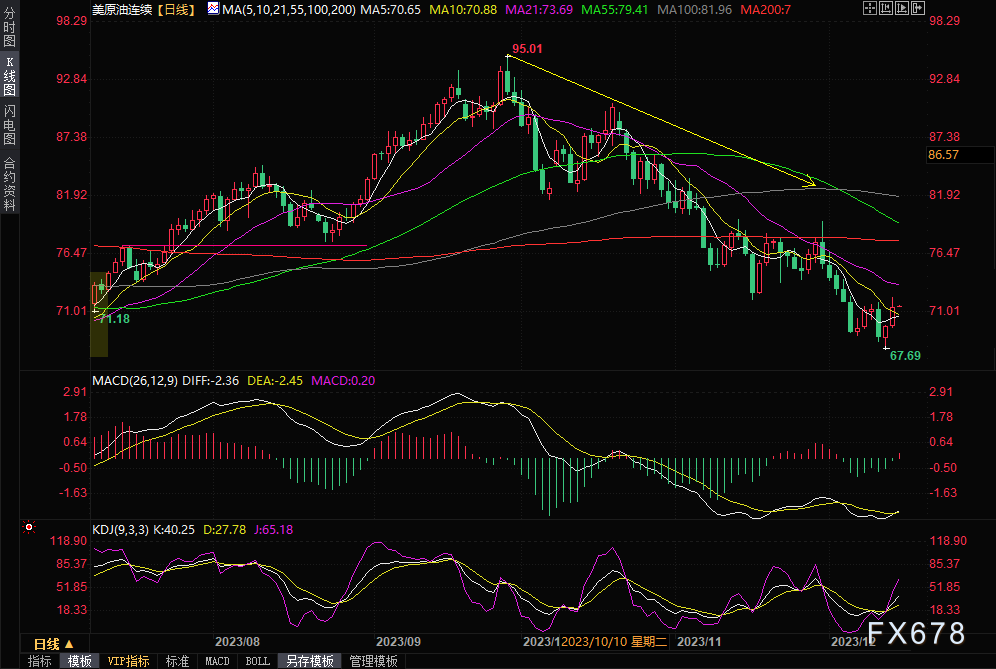Open the 闪电图 side tab
This screenshot has height=669, width=996.
(x=9, y=124)
